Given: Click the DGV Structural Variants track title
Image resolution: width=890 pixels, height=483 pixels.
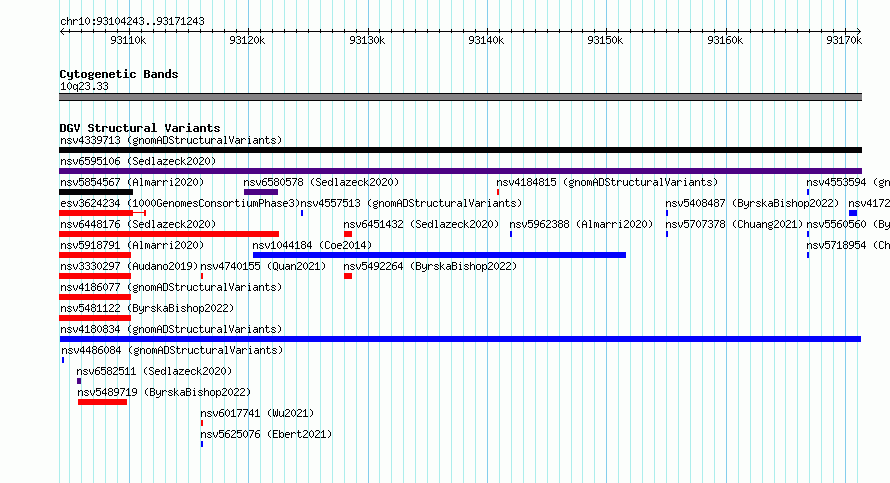Looking at the screenshot, I should pos(140,128).
